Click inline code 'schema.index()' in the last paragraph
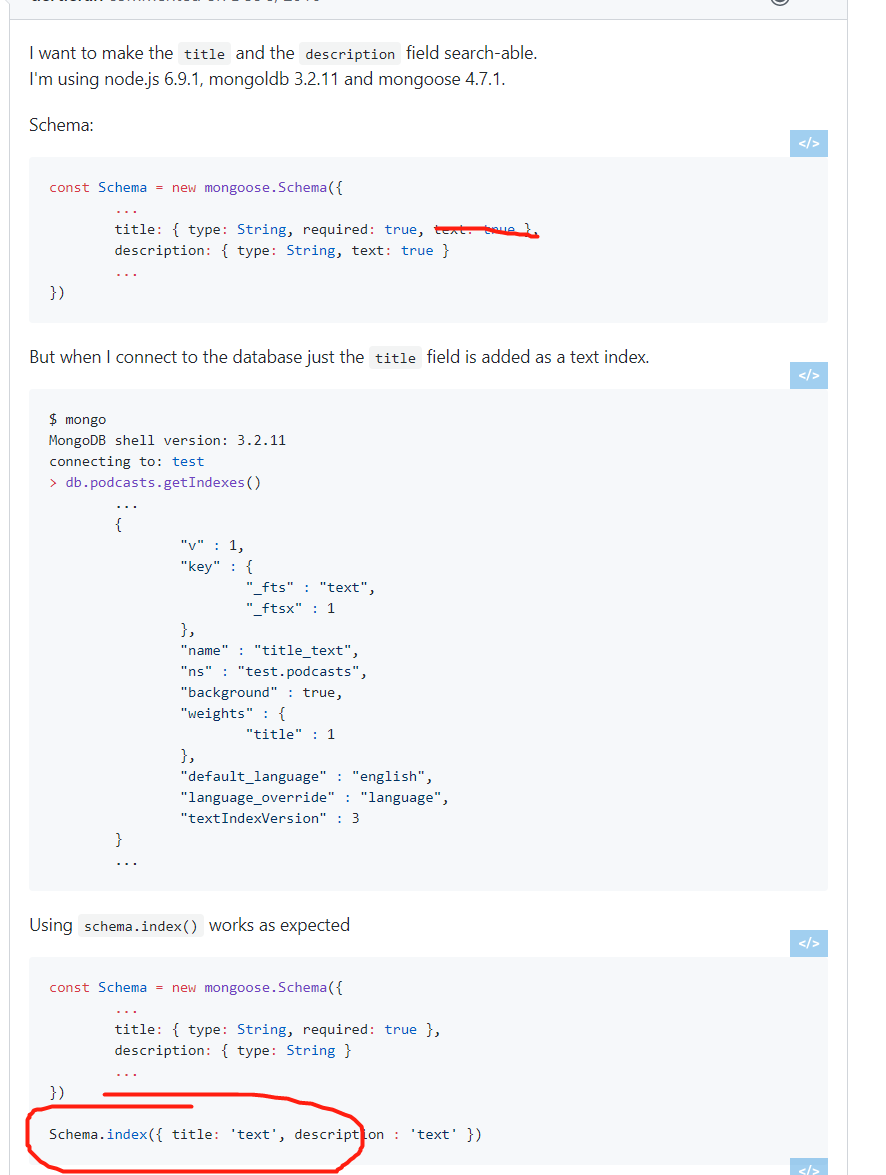The image size is (886, 1175). tap(141, 926)
